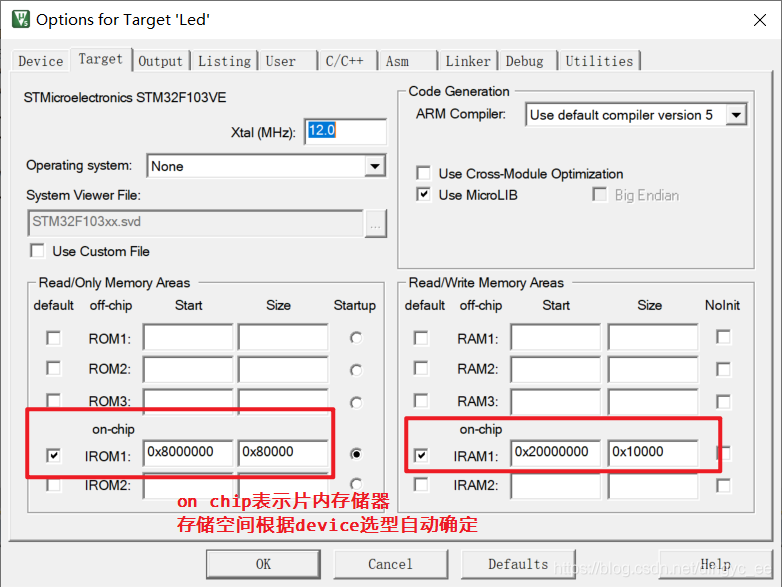
Task: Toggle Use MicroLIB checkbox
Action: coord(423,195)
